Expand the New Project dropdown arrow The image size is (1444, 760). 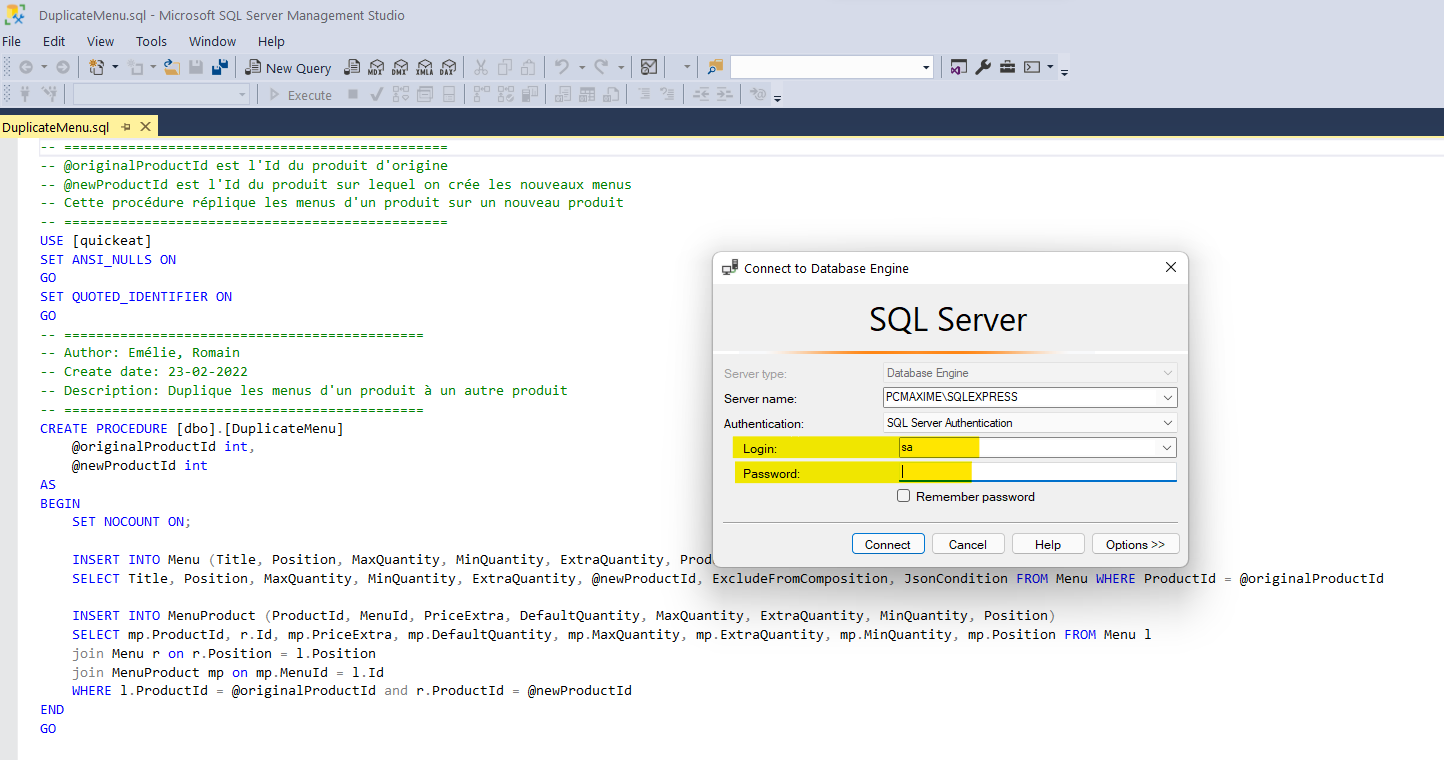[x=114, y=67]
